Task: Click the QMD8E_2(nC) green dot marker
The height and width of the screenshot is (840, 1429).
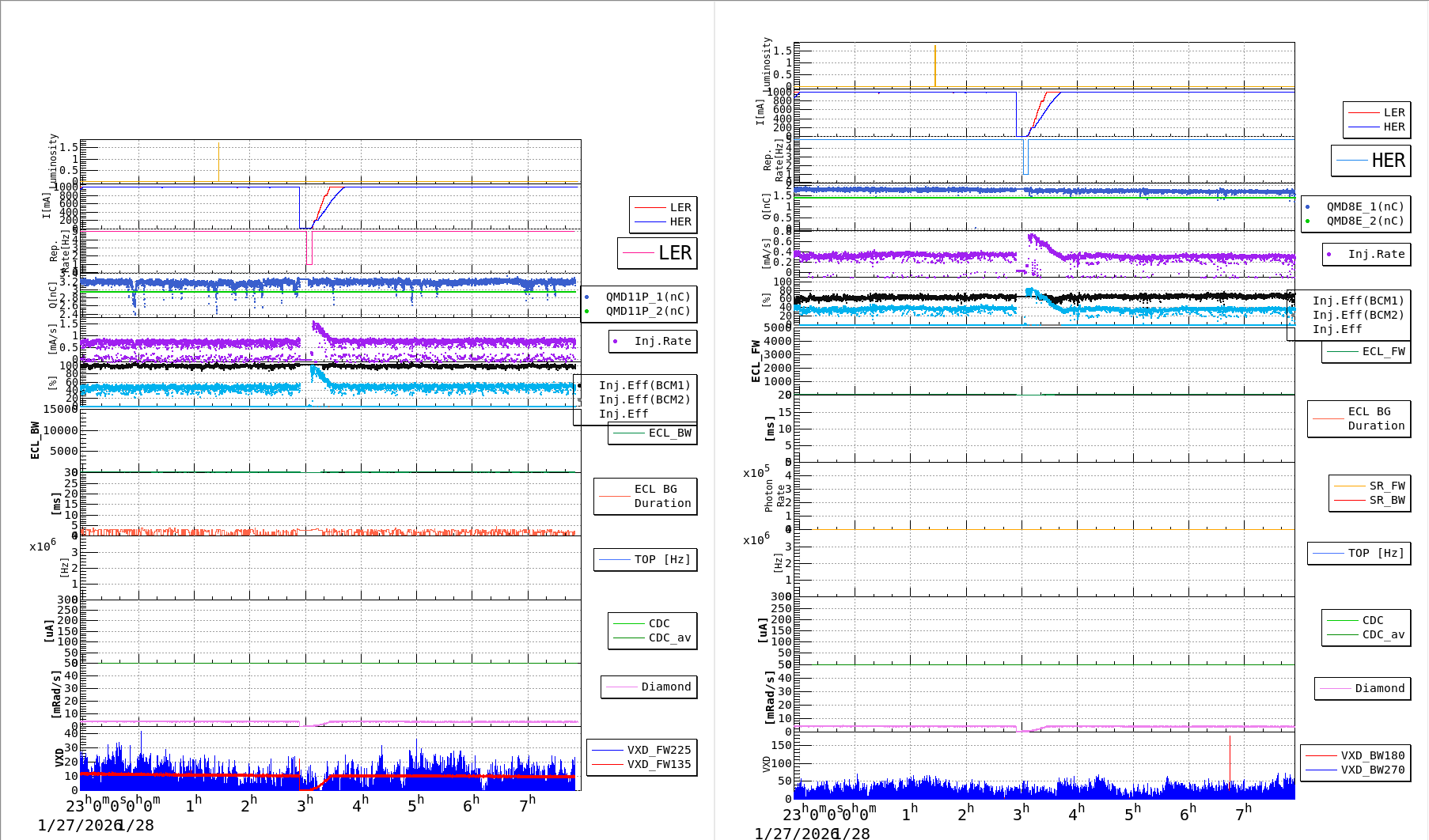Action: point(1307,221)
